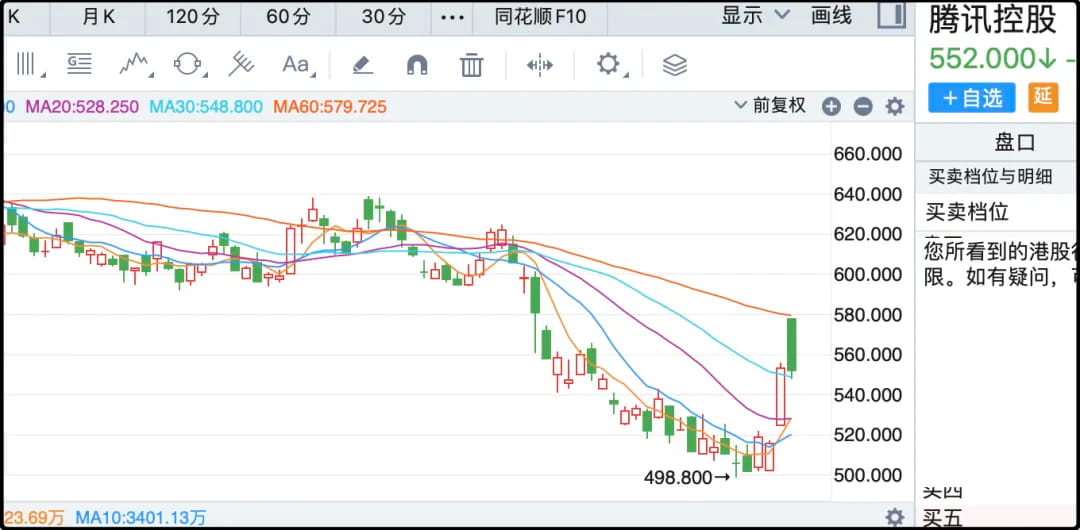This screenshot has width=1080, height=530.
Task: Choose the cycle circle drawing tool
Action: [188, 65]
